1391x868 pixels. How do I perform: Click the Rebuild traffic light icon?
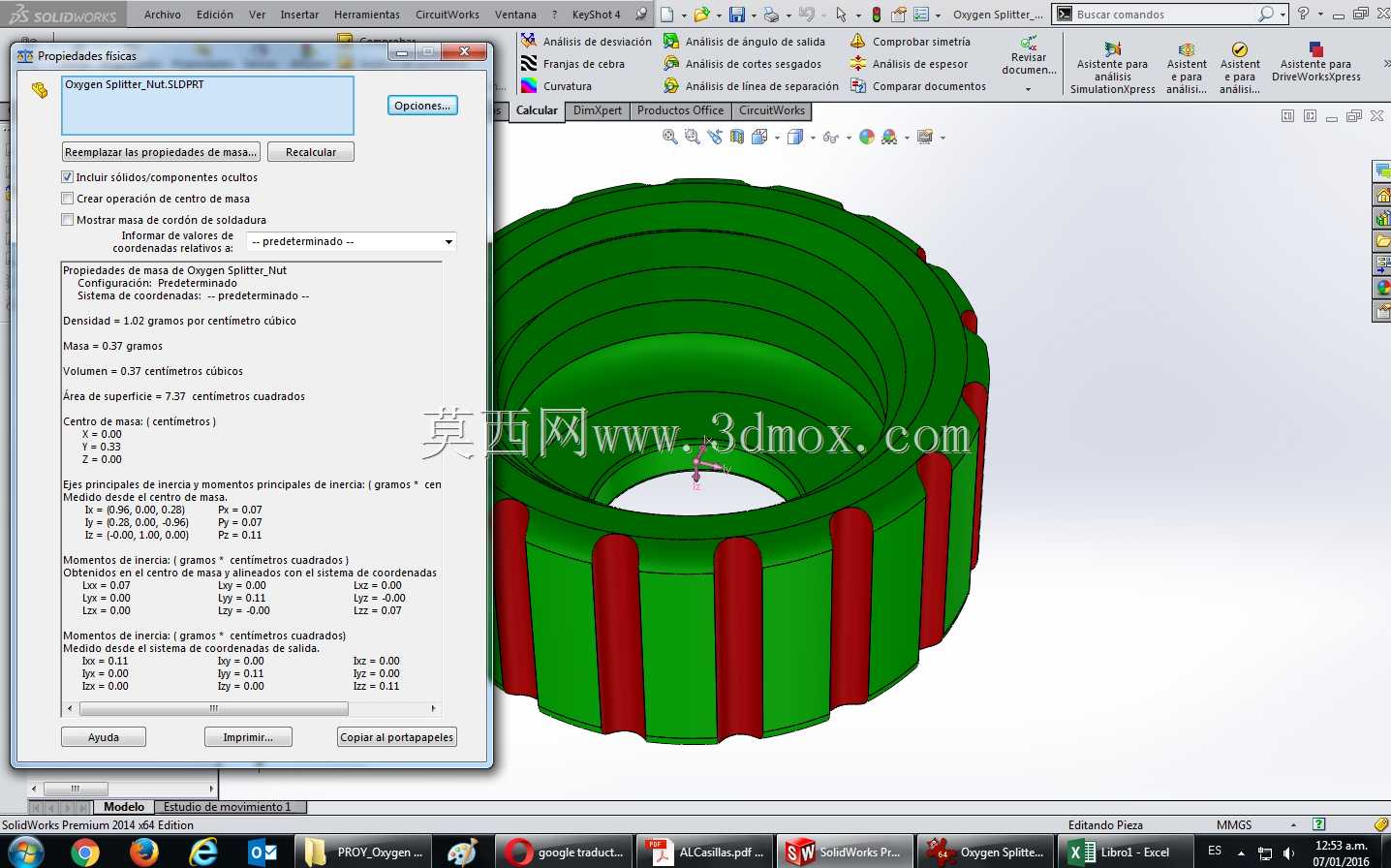(x=877, y=15)
